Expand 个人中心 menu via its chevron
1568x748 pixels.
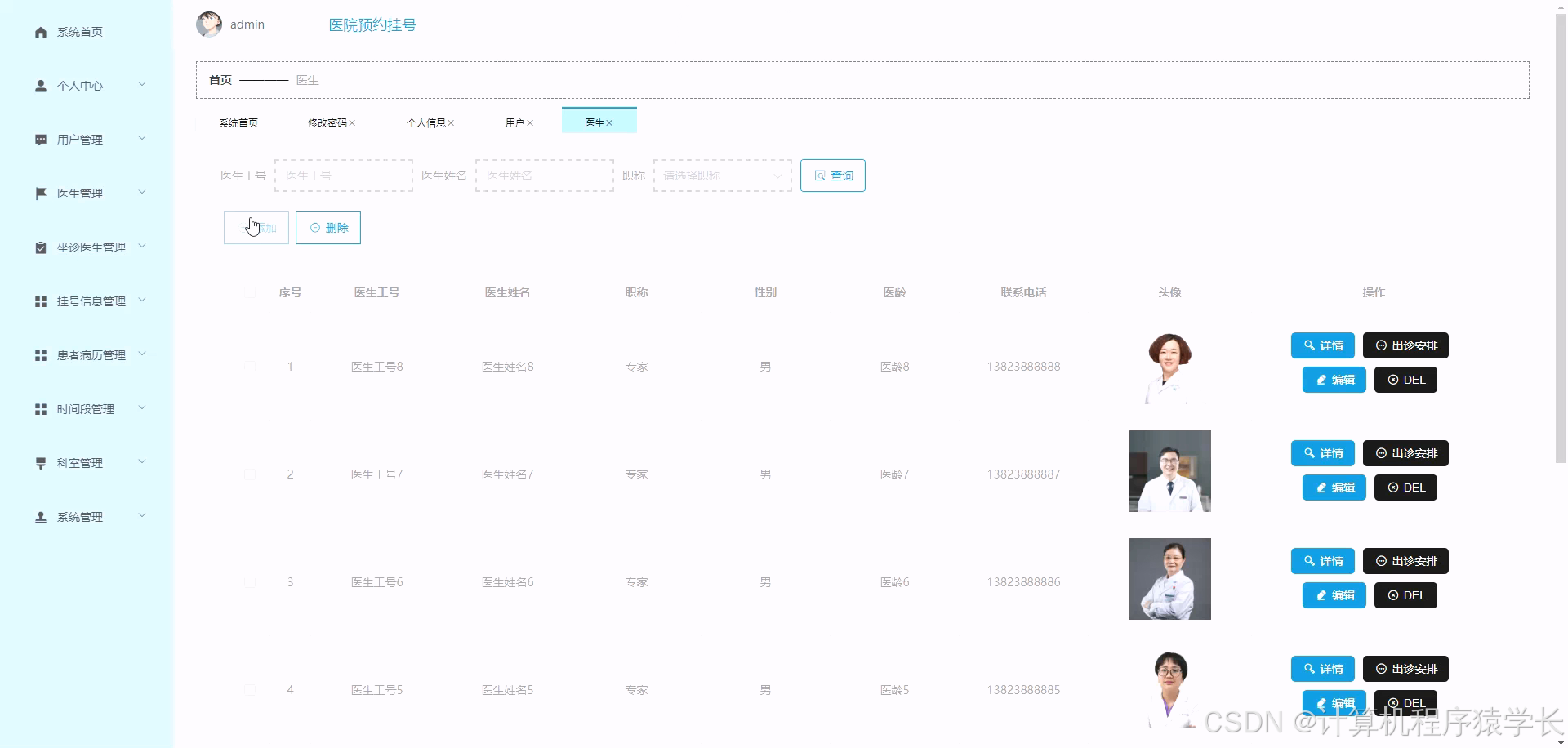point(142,85)
